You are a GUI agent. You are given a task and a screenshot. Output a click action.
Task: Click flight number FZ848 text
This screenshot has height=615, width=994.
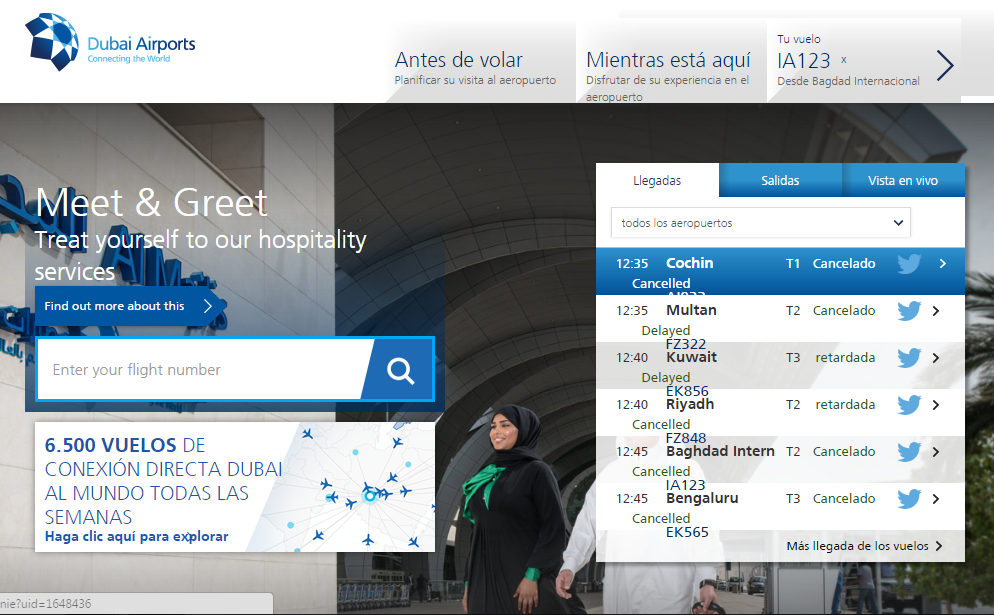[686, 438]
